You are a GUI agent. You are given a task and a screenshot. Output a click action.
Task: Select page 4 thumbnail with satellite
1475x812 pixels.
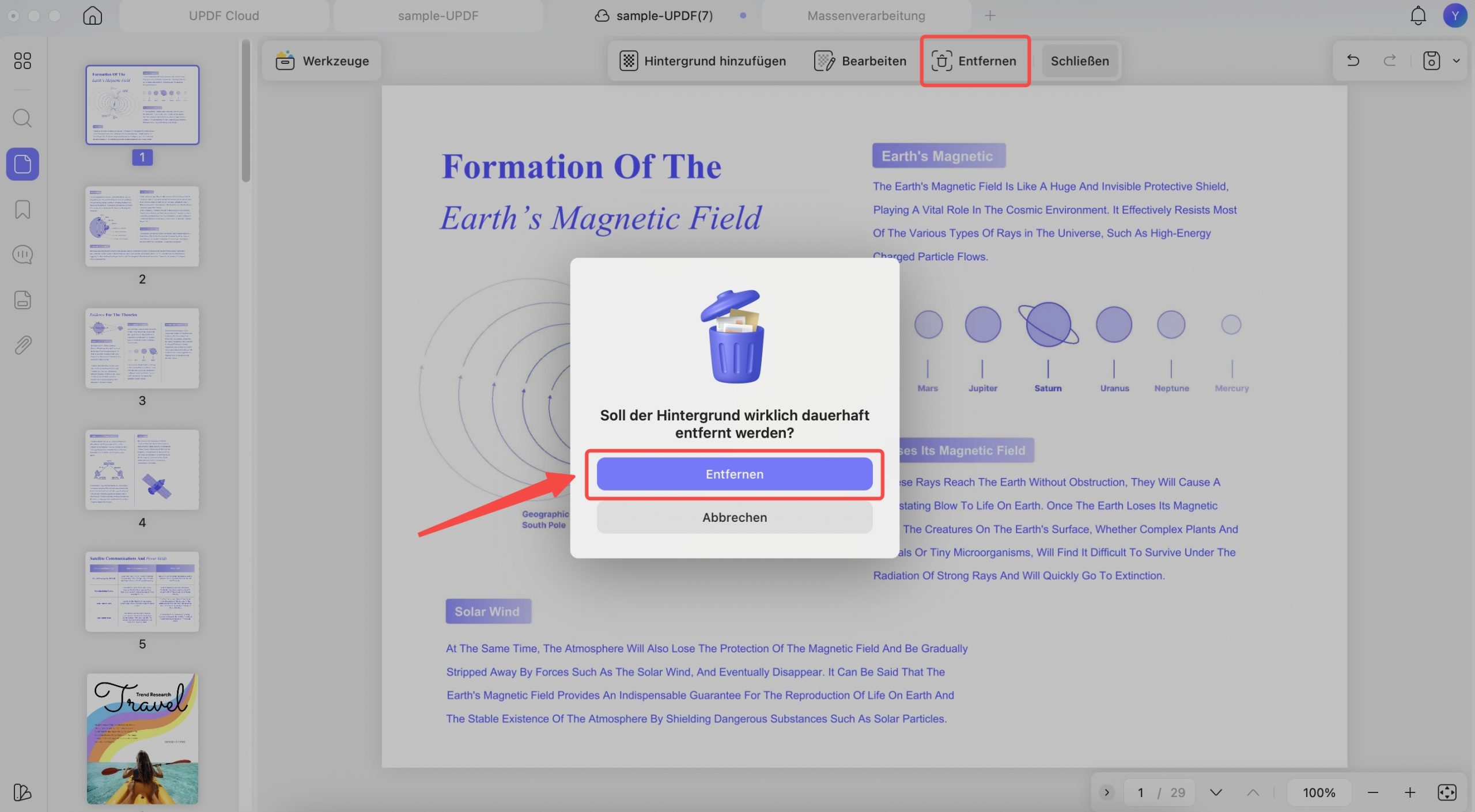coord(142,469)
